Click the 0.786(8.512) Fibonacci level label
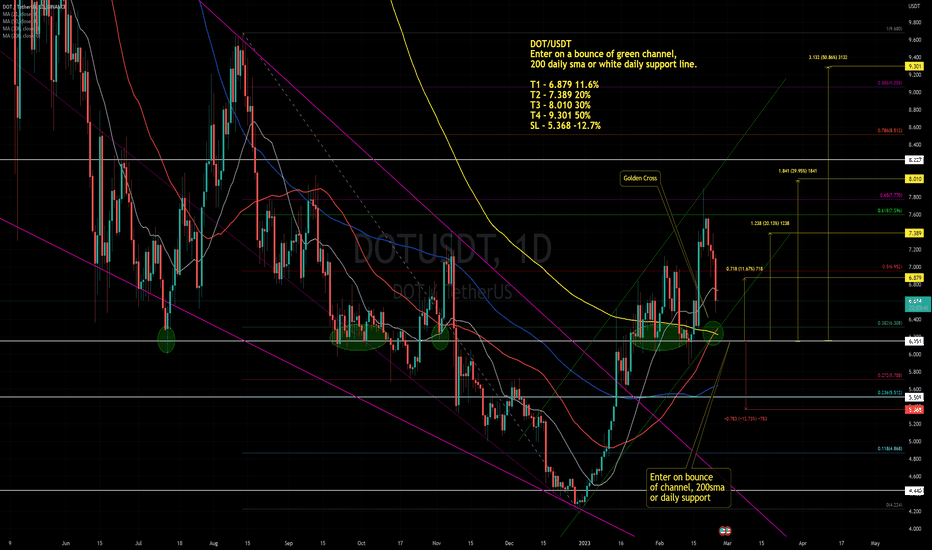The image size is (932, 550). (x=890, y=131)
